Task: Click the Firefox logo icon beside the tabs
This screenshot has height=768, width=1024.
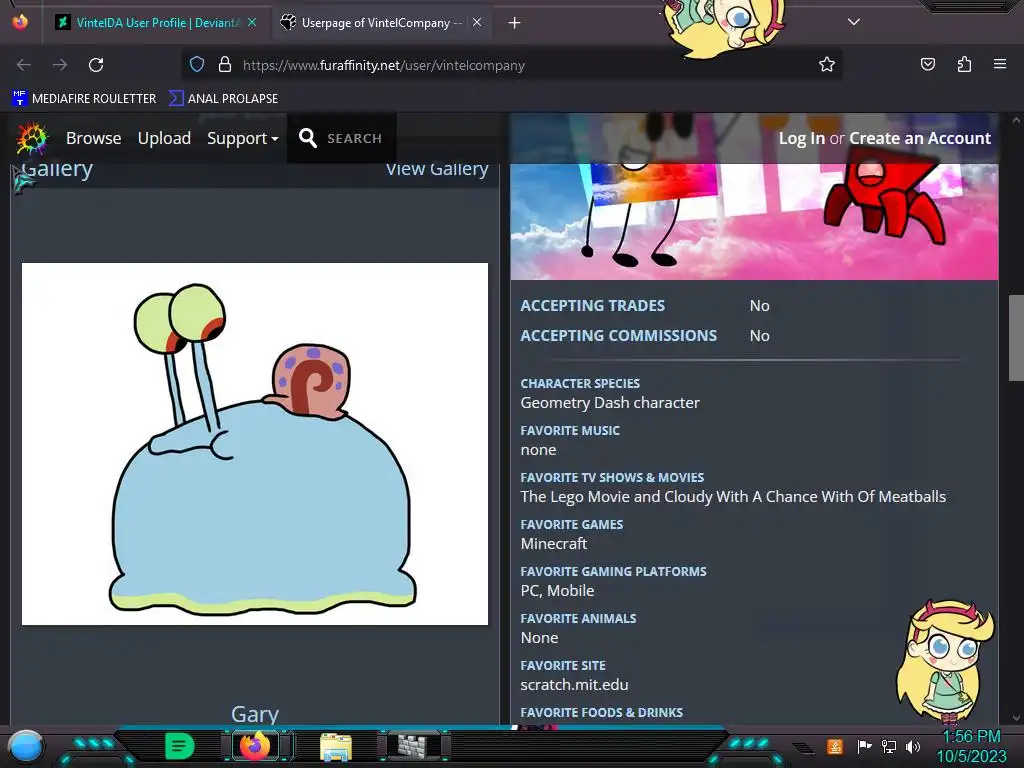Action: (x=20, y=22)
